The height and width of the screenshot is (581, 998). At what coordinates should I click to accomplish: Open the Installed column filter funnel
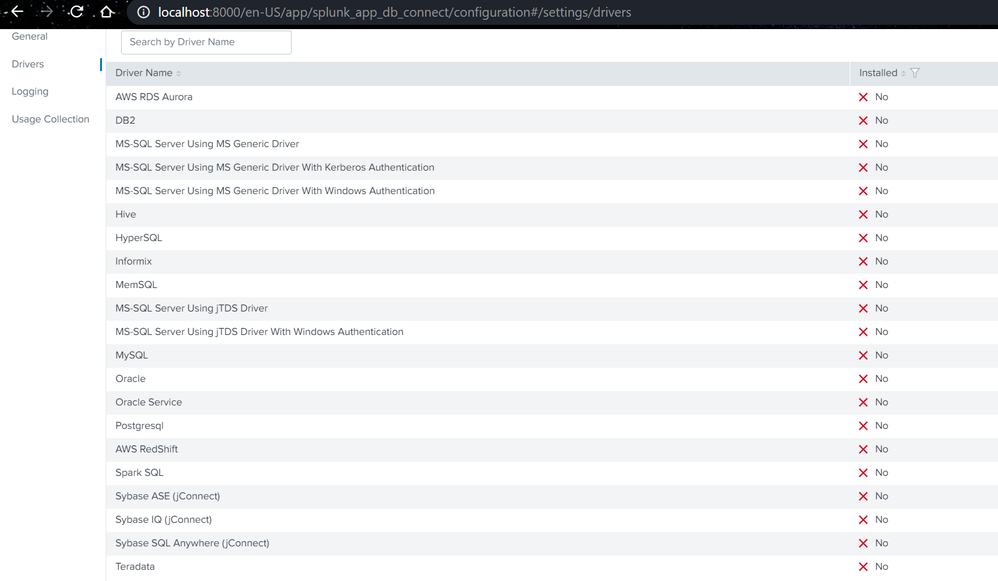coord(915,73)
